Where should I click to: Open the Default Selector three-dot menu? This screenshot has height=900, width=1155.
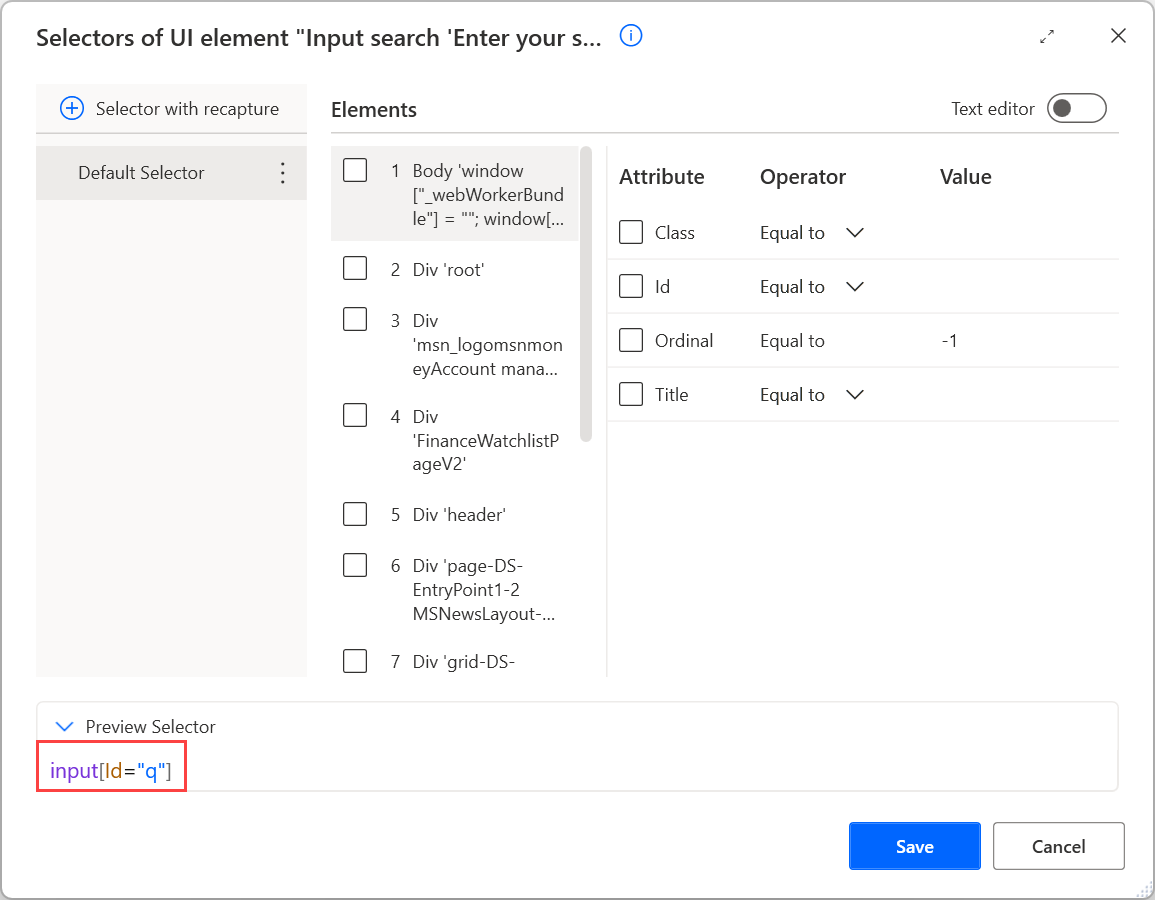[282, 173]
